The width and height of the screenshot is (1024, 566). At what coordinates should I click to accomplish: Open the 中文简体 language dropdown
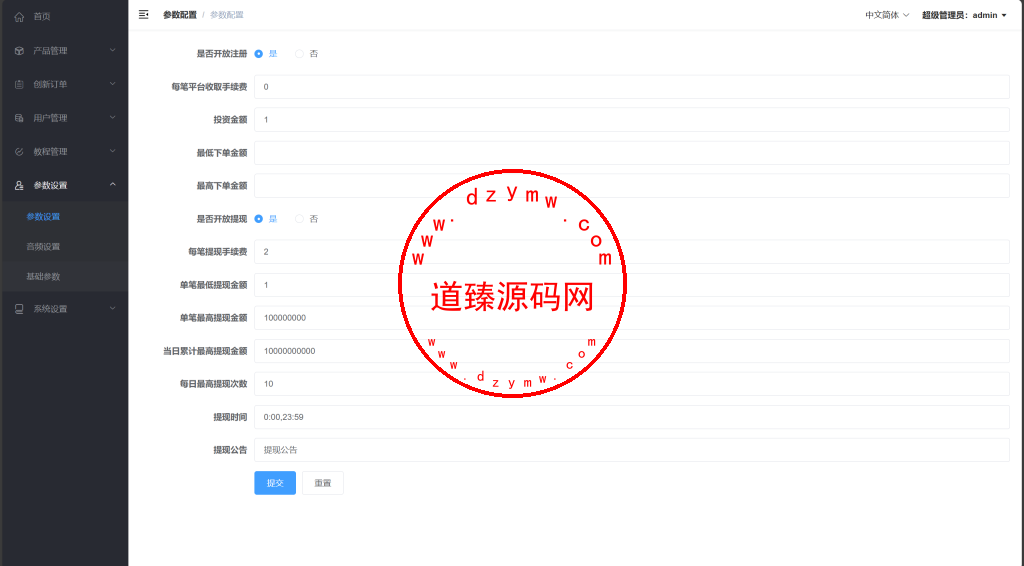pyautogui.click(x=887, y=15)
